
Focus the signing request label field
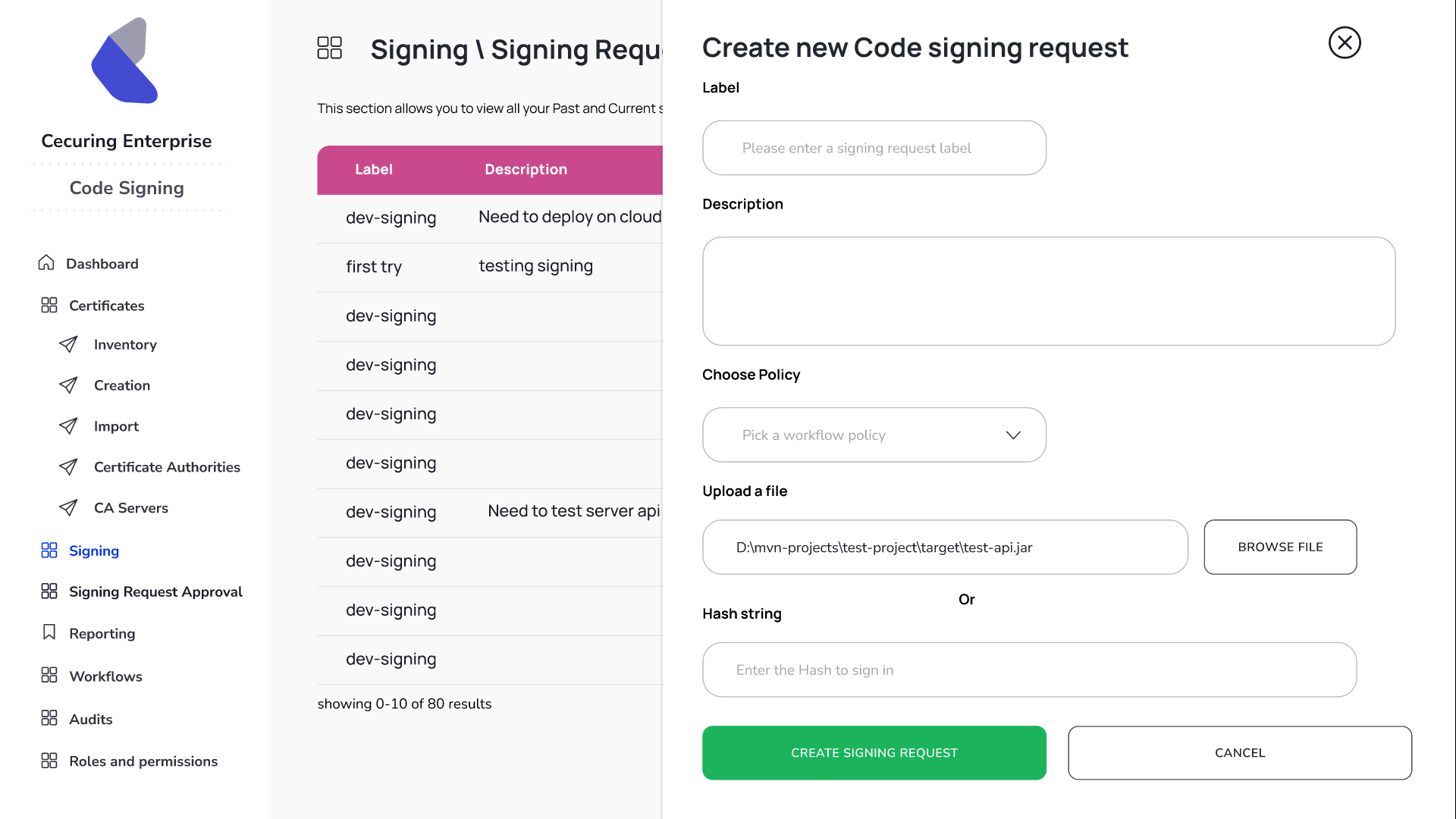click(x=874, y=148)
